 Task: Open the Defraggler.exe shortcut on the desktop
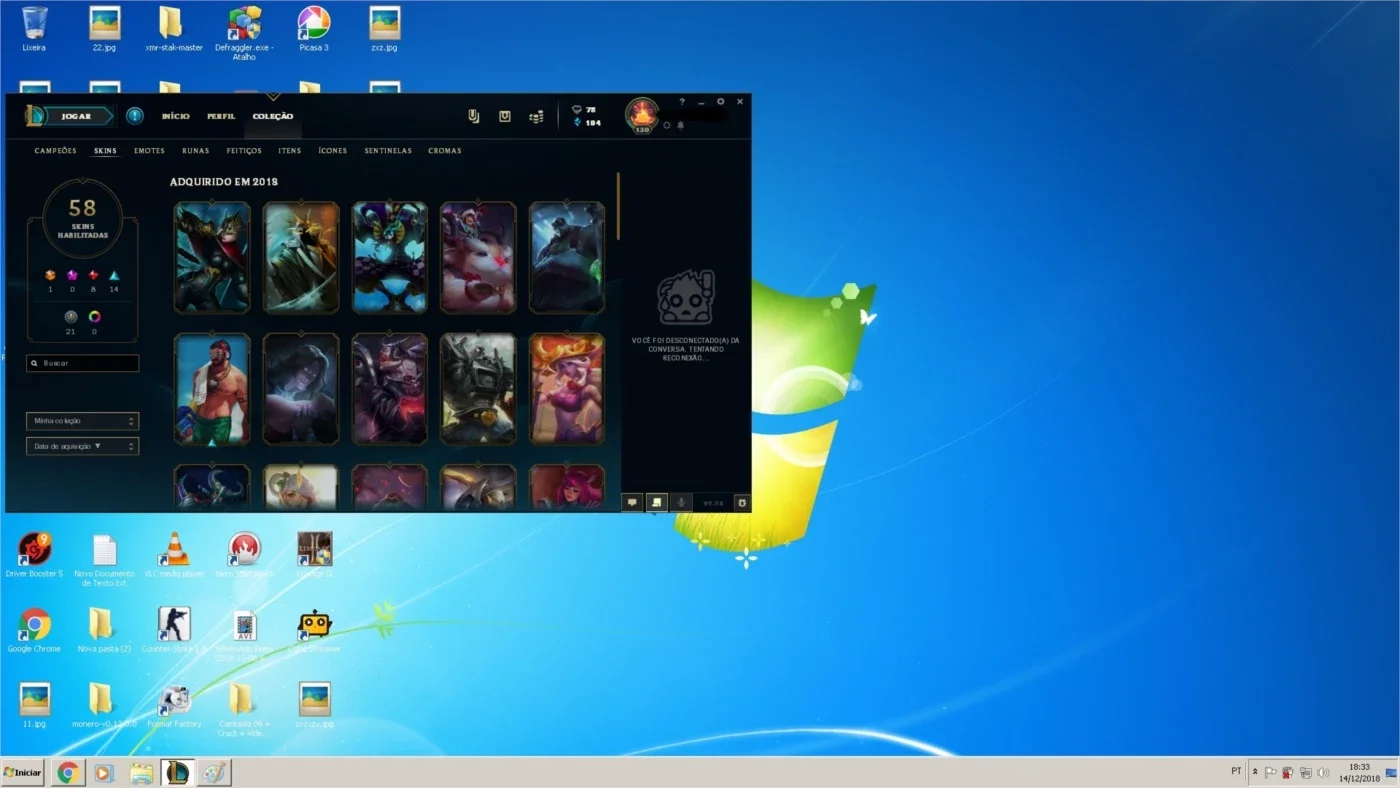244,33
